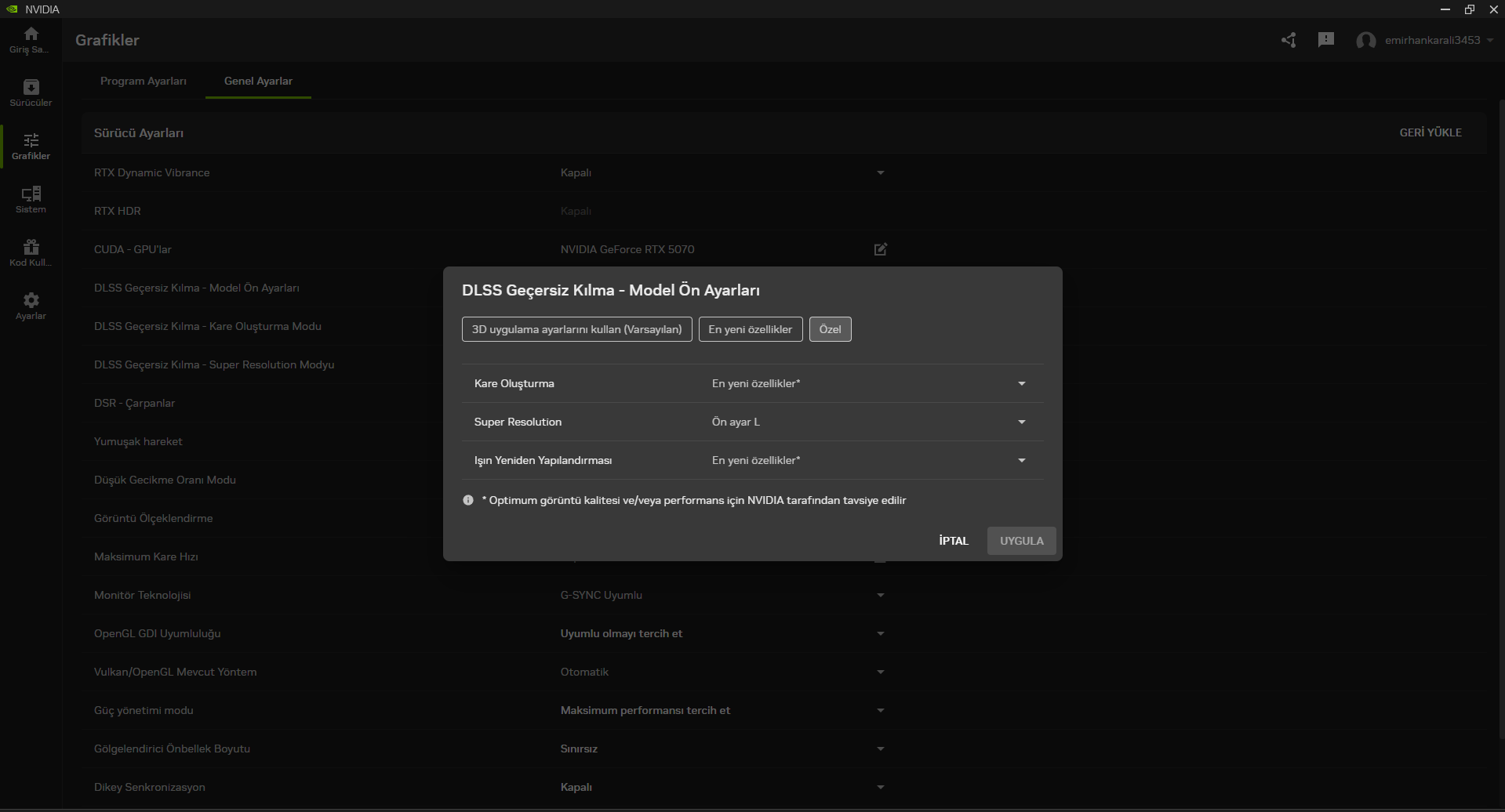Select the 3D uygulama ayarlarını kullan preset
1505x812 pixels.
click(577, 329)
